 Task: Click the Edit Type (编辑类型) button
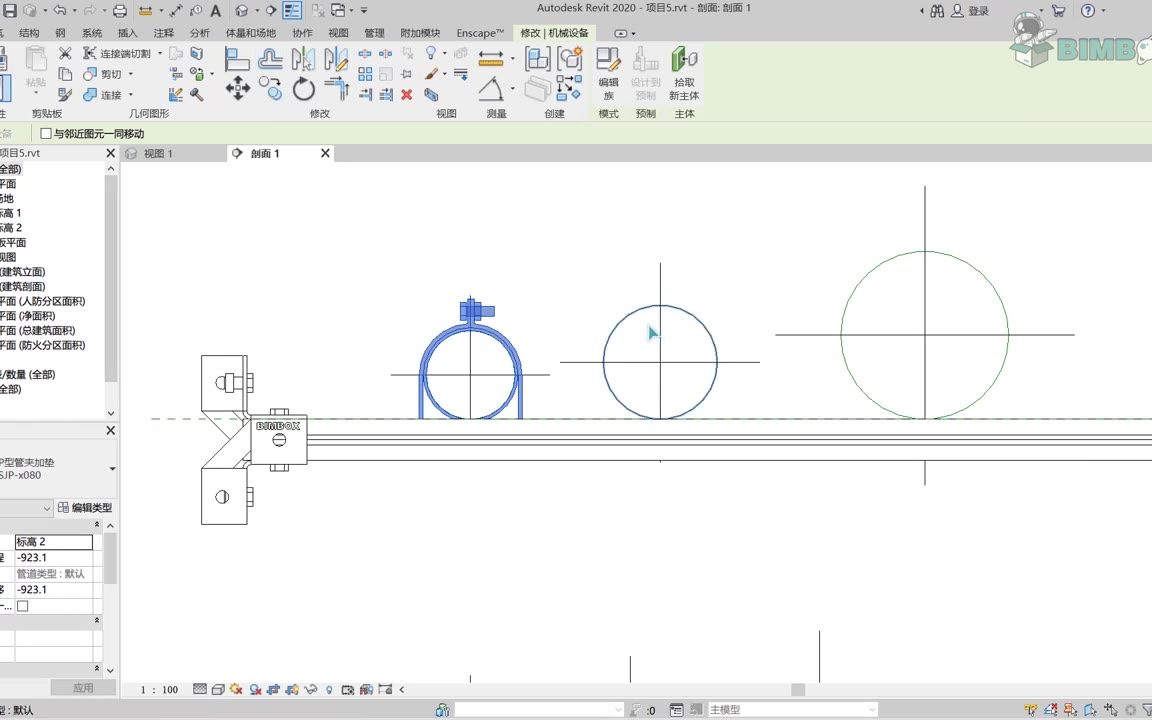tap(85, 508)
